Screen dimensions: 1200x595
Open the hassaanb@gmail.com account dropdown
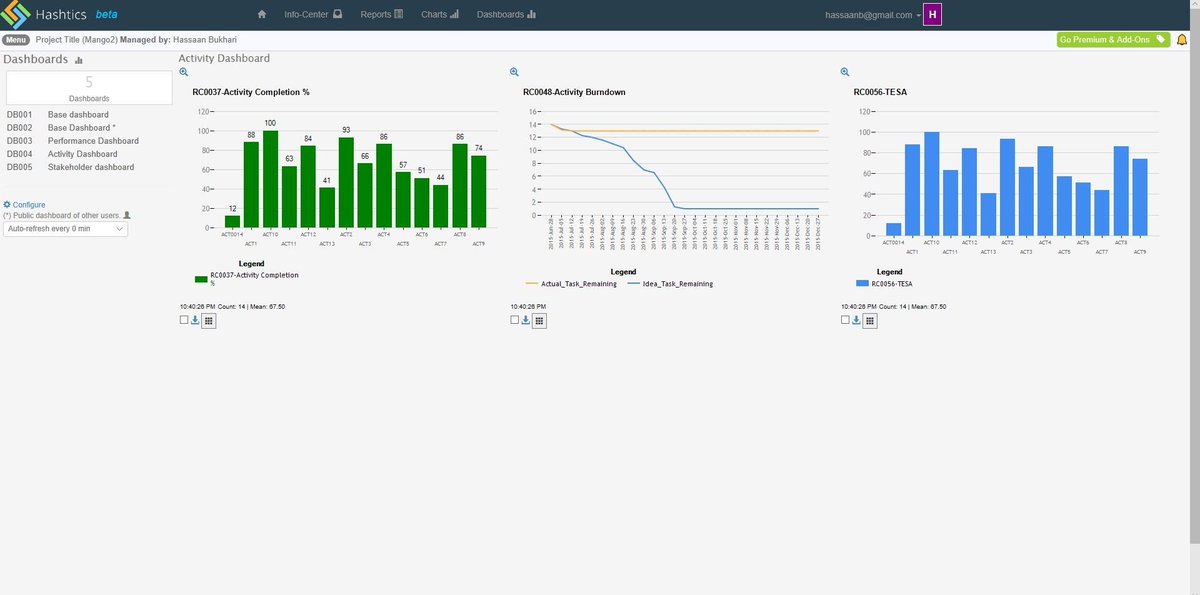[x=873, y=15]
